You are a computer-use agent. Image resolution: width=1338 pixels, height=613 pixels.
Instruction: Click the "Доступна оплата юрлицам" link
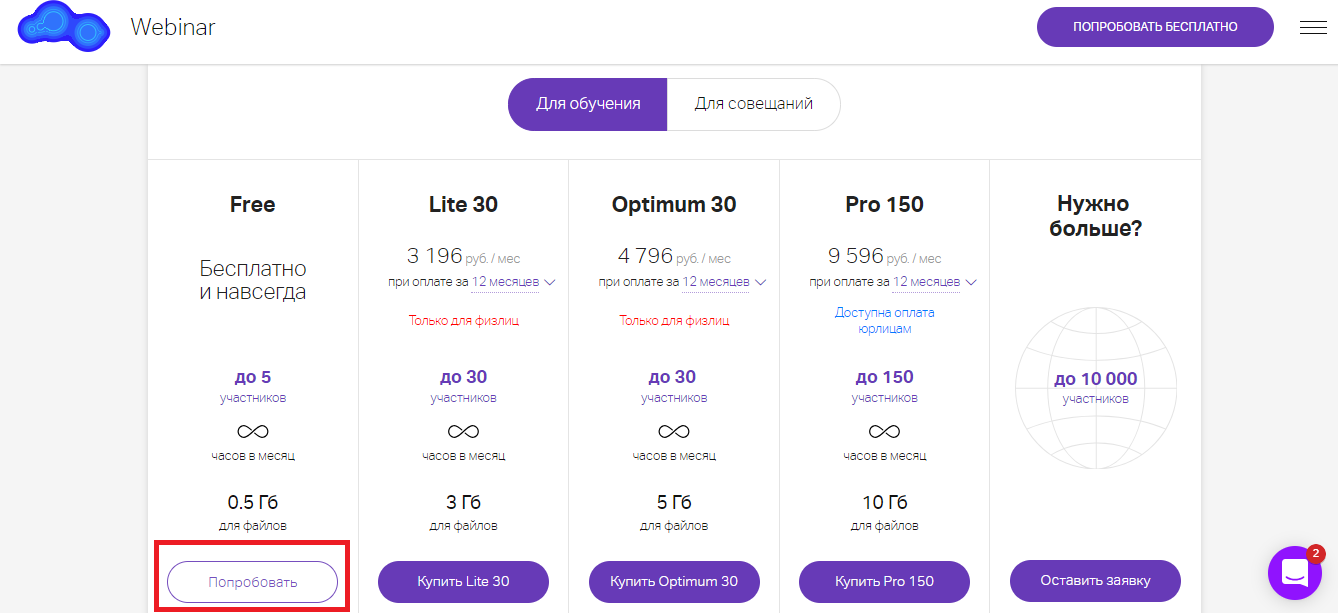click(884, 320)
